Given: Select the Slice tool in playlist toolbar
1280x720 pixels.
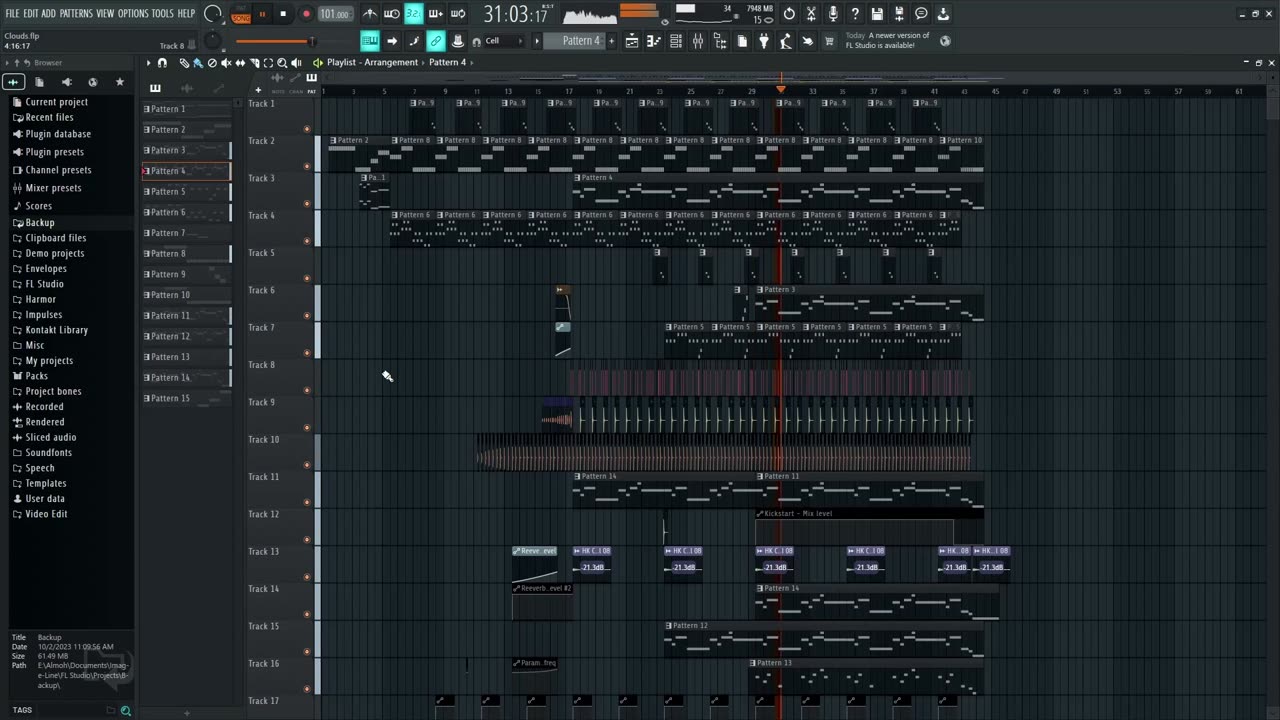Looking at the screenshot, I should 254,63.
